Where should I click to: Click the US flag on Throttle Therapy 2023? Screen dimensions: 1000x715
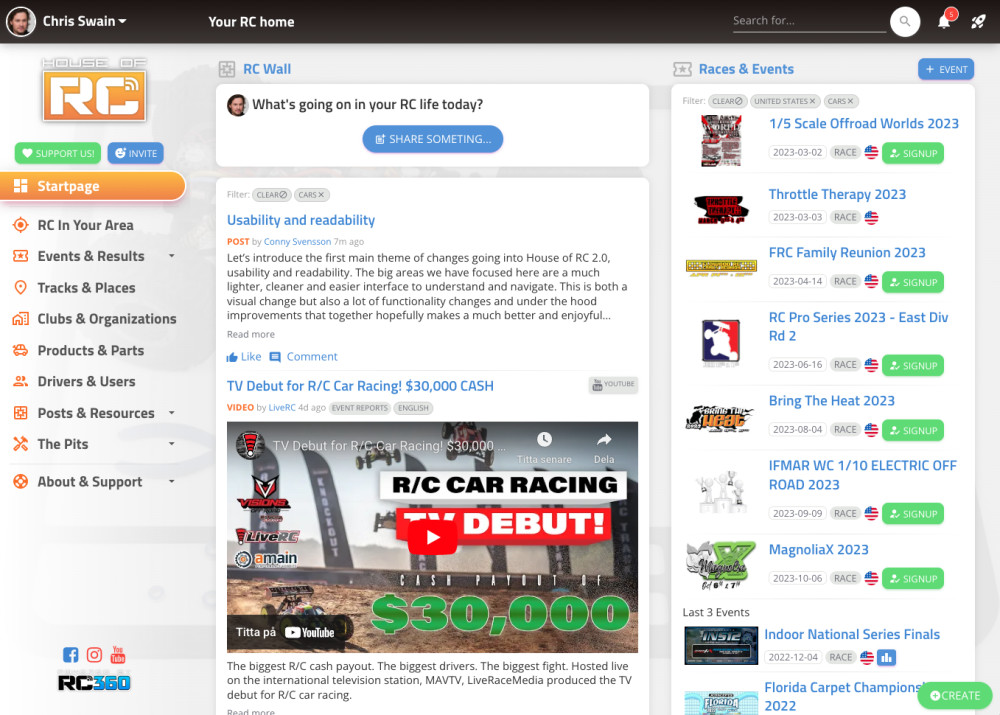(871, 217)
